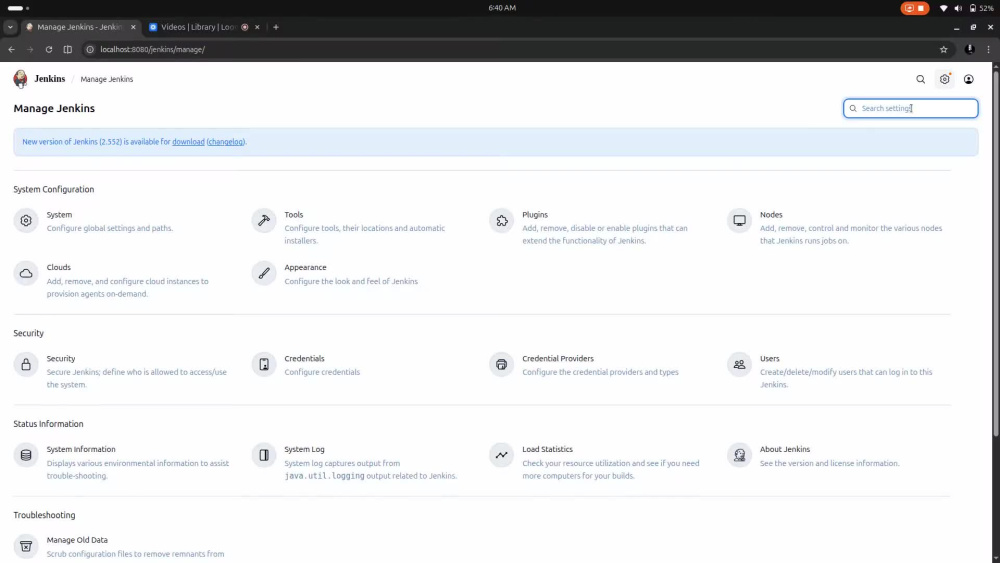Open the system volume indicator

[x=958, y=8]
